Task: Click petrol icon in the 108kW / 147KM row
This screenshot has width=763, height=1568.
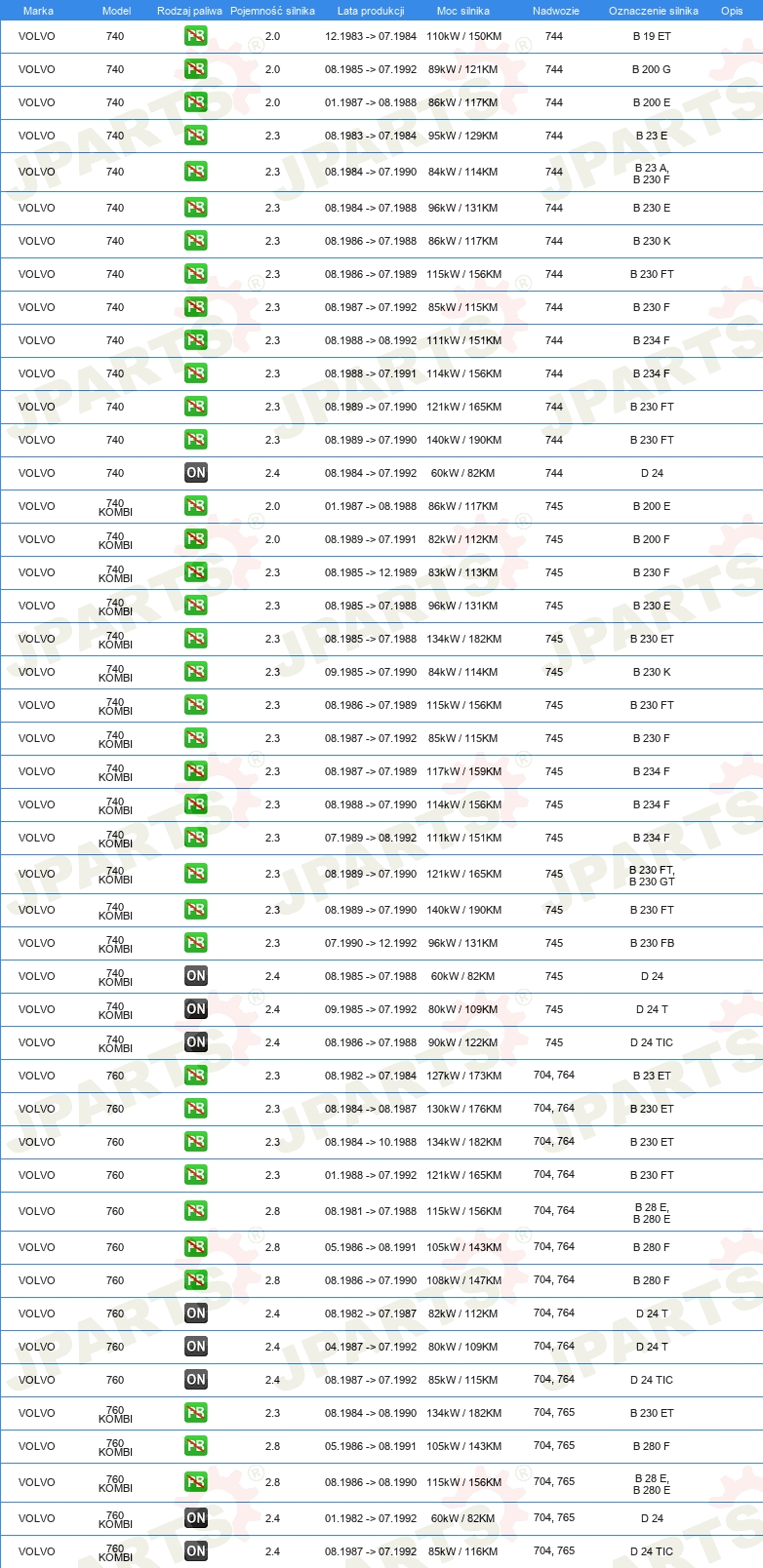Action: [x=196, y=1280]
